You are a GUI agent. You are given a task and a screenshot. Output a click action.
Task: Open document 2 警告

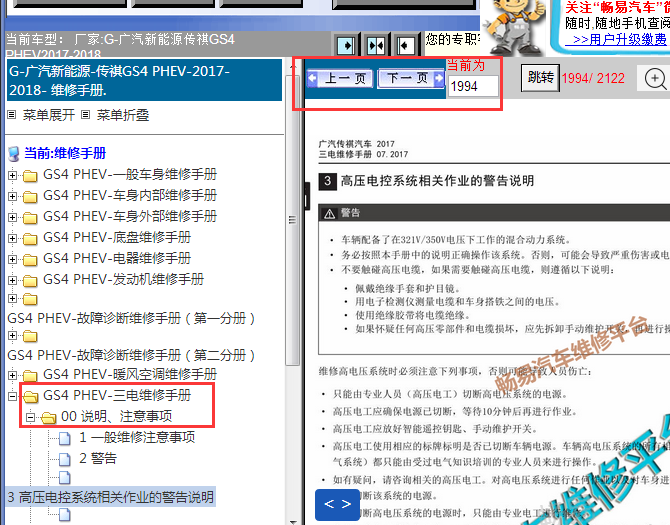(98, 458)
